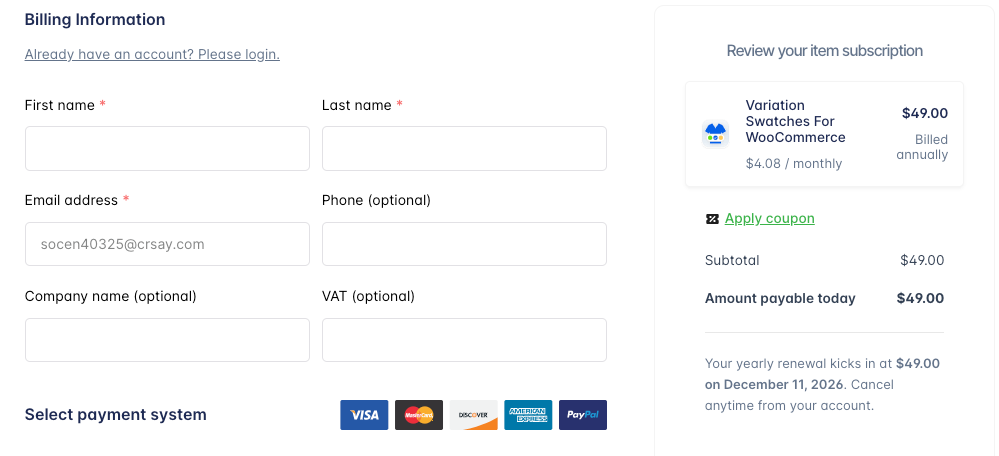Image resolution: width=999 pixels, height=456 pixels.
Task: Activate the VAT (optional) input
Action: point(464,340)
